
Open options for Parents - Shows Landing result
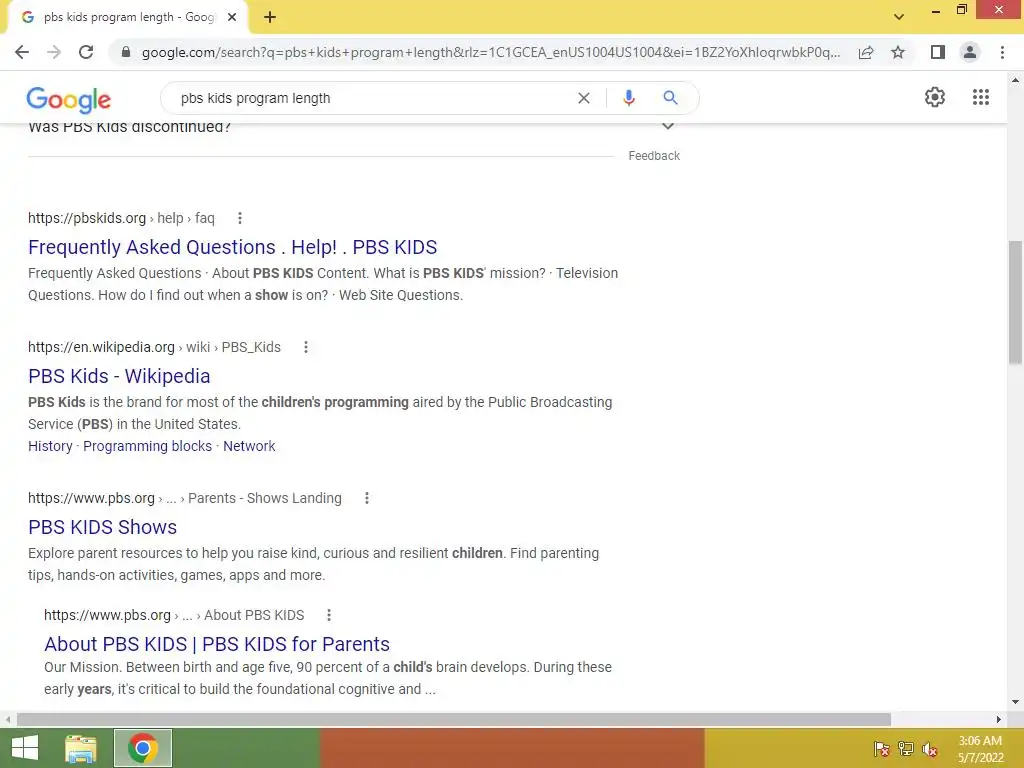[x=367, y=498]
